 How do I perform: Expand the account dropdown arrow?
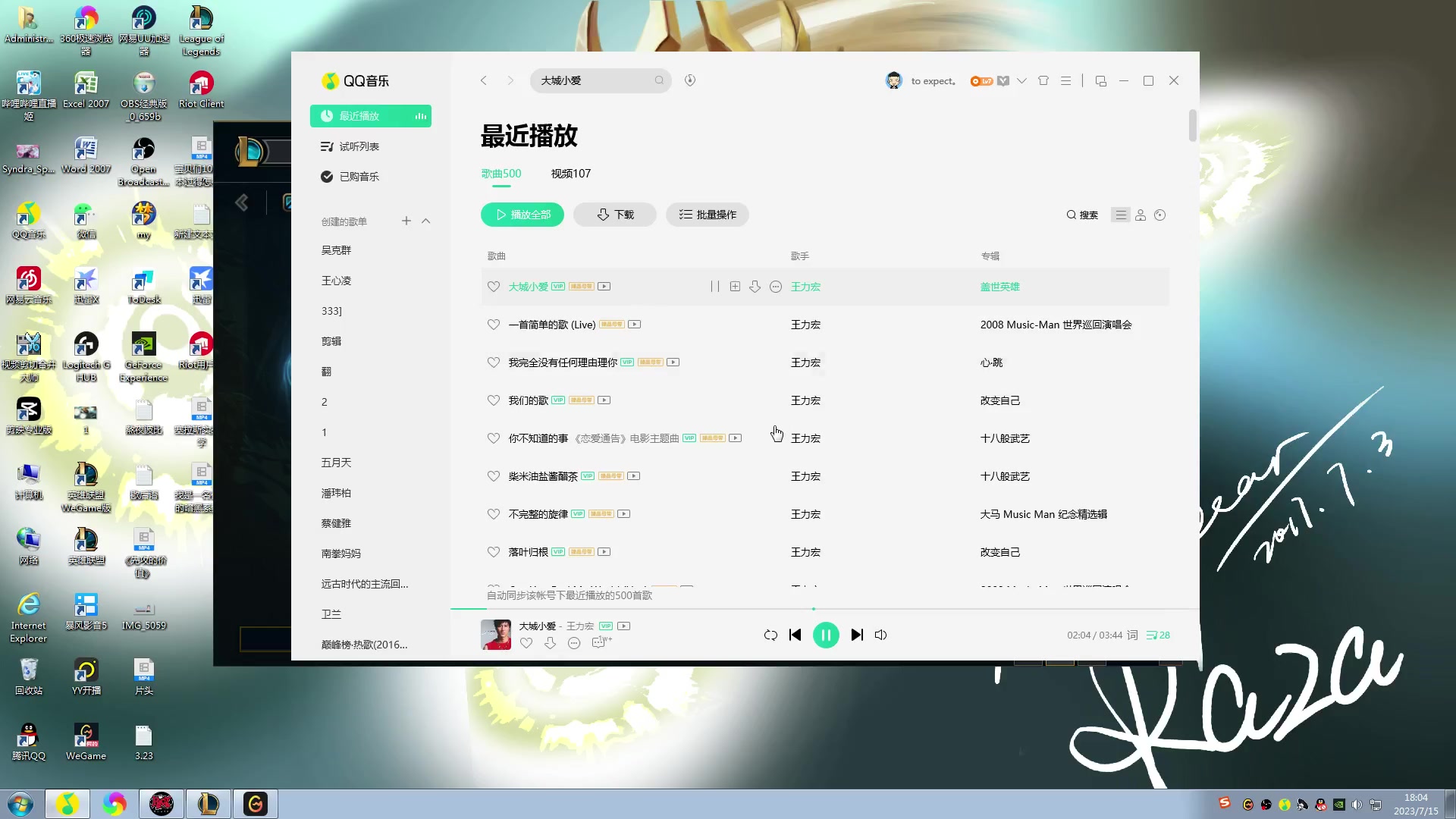coord(1021,81)
